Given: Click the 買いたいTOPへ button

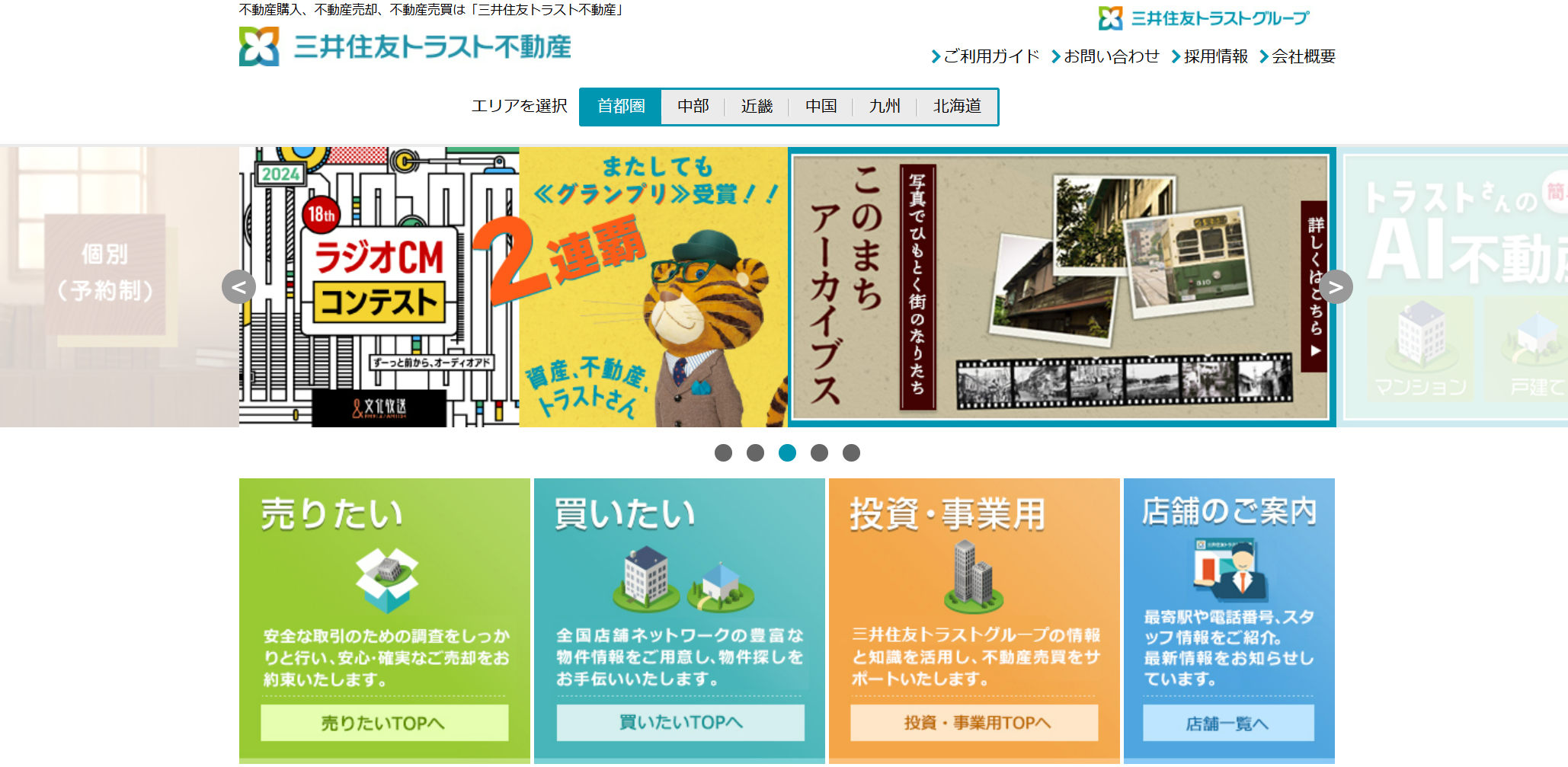Looking at the screenshot, I should pos(680,722).
